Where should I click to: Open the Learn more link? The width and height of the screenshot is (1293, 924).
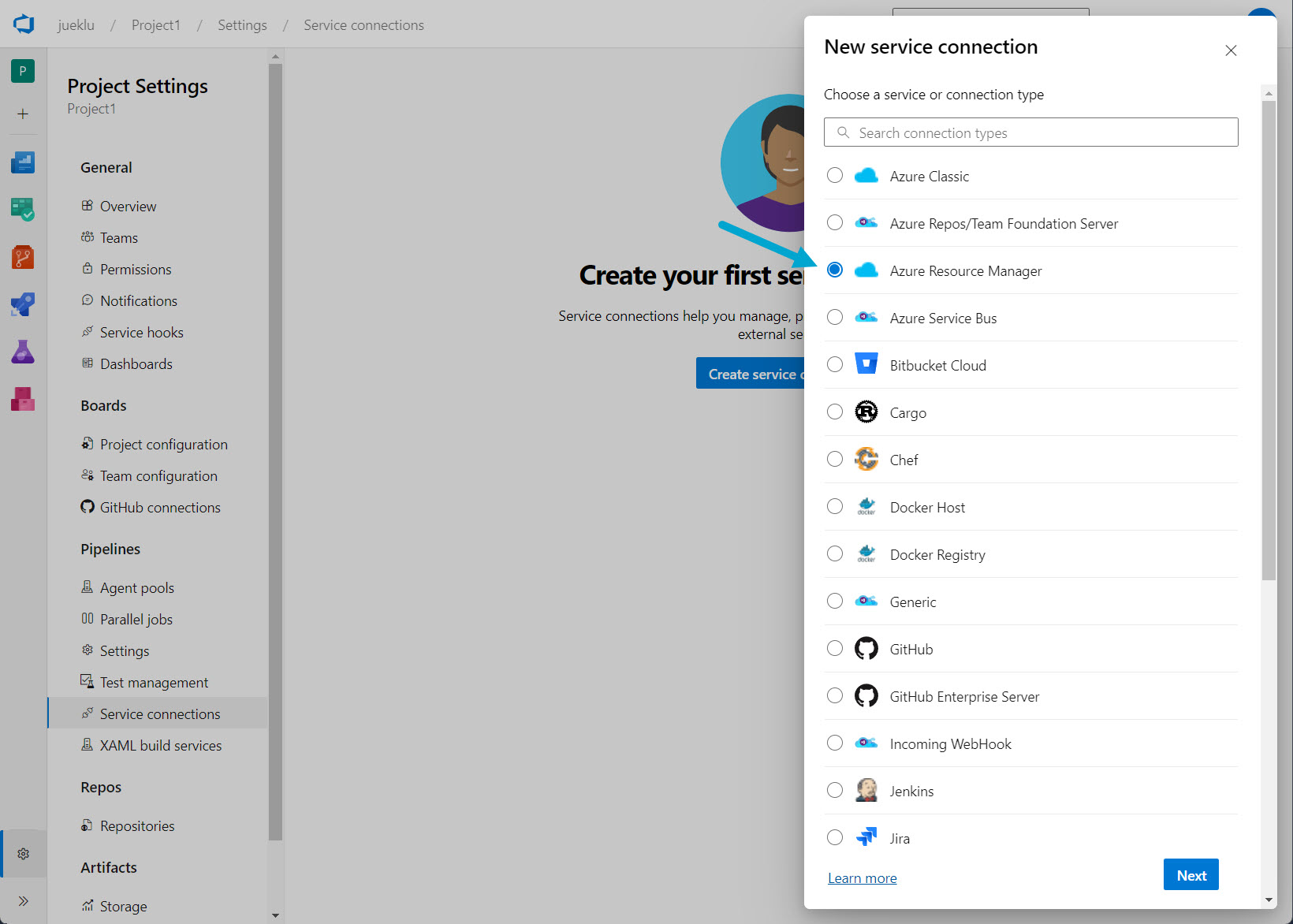862,878
